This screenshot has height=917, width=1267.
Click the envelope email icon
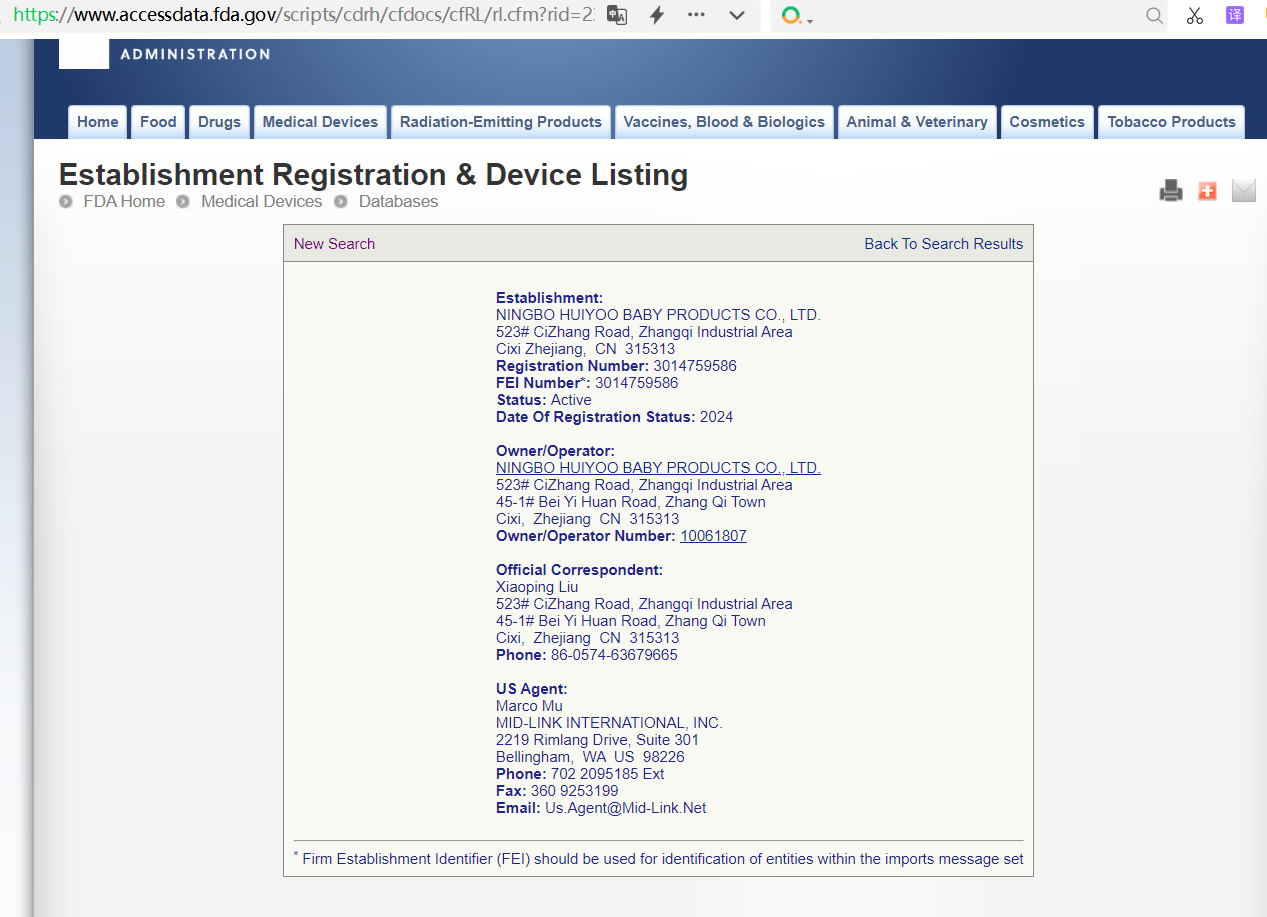1243,190
